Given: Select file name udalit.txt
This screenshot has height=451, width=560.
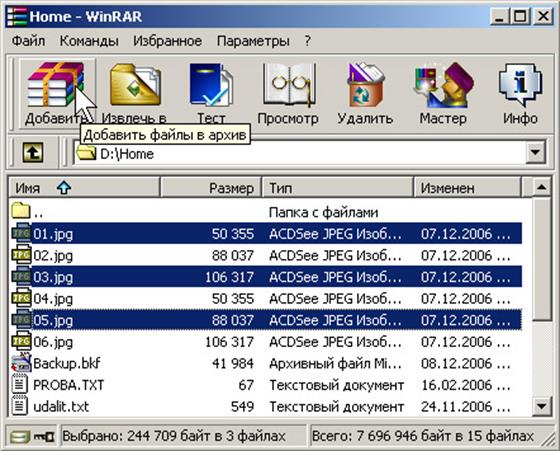Looking at the screenshot, I should pos(61,407).
